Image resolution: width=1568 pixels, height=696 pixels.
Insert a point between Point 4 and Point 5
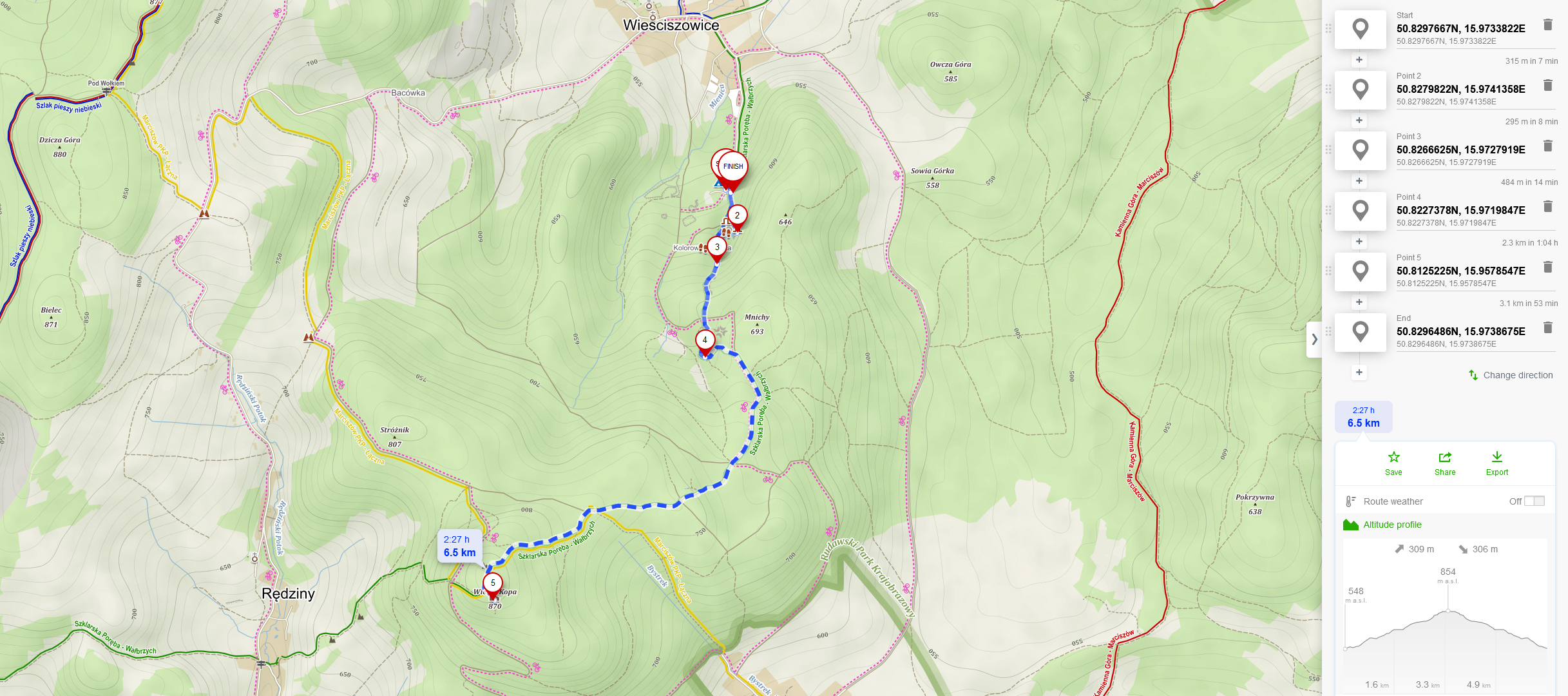click(x=1359, y=242)
